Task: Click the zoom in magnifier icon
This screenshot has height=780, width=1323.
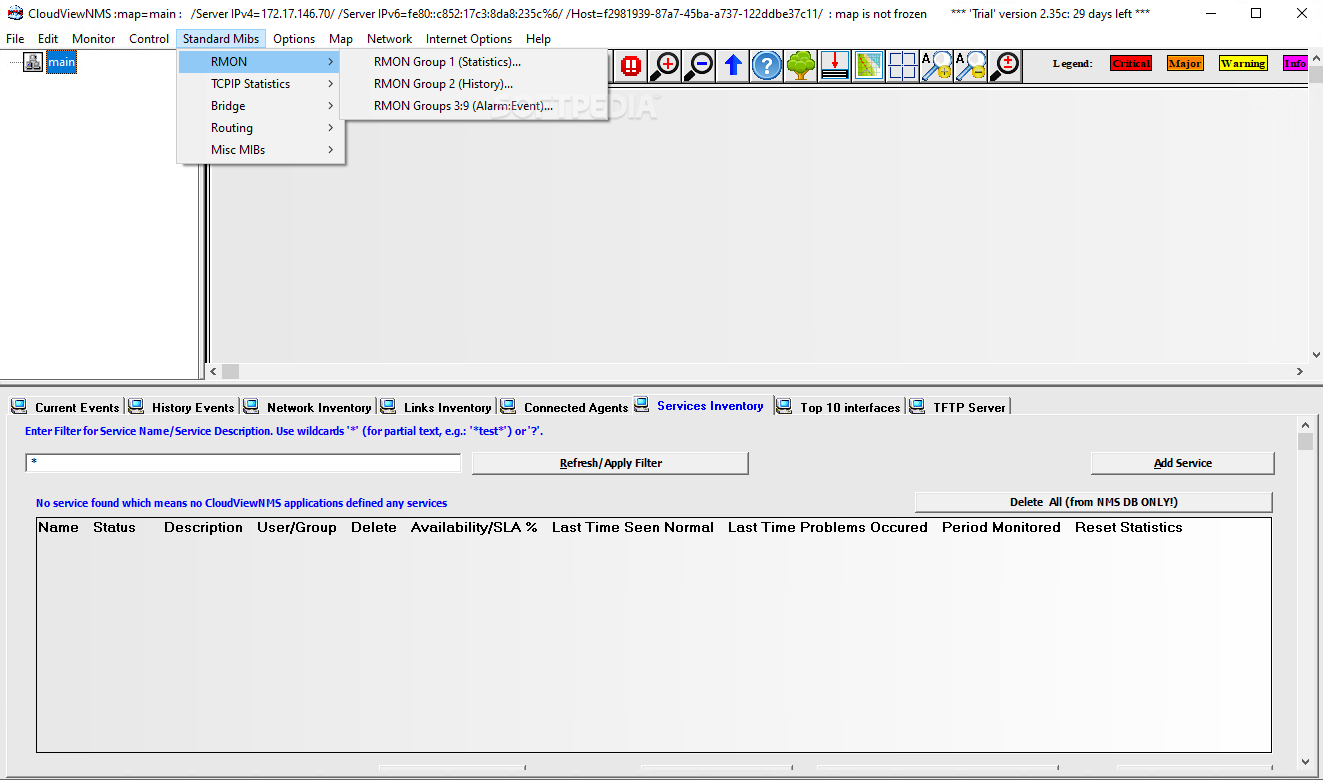Action: pos(665,66)
